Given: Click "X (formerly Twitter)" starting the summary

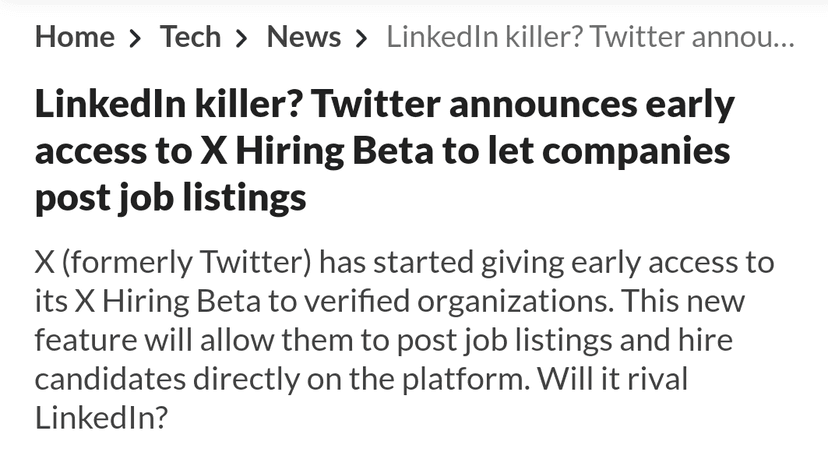Looking at the screenshot, I should [x=175, y=263].
